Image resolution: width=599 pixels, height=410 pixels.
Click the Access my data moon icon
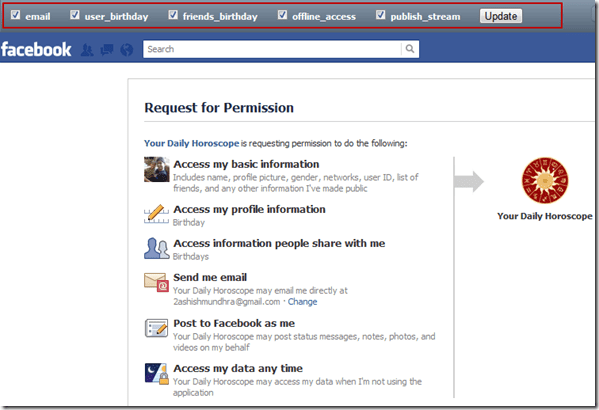(x=156, y=373)
